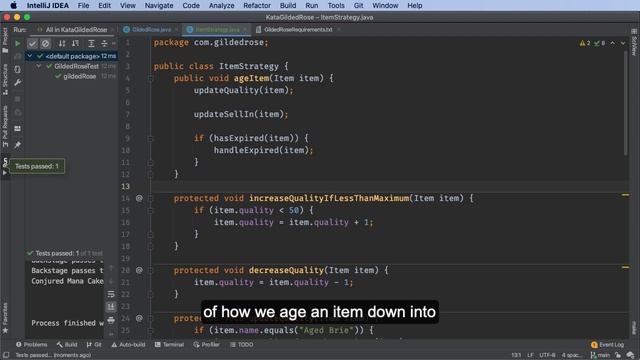
Task: Select All in KataGildedRose run tab
Action: click(x=76, y=29)
